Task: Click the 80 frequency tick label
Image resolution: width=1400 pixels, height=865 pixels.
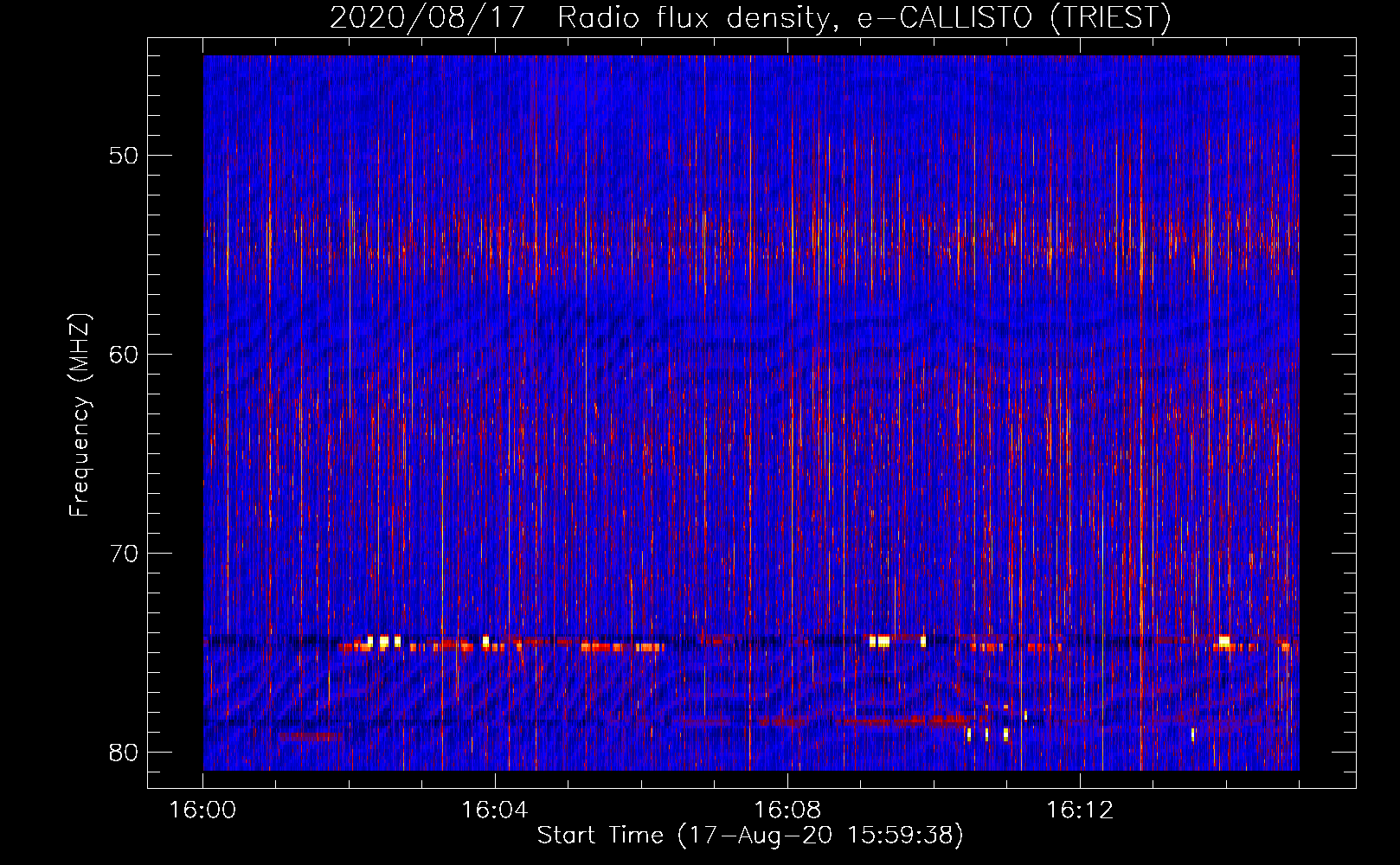Action: click(125, 753)
